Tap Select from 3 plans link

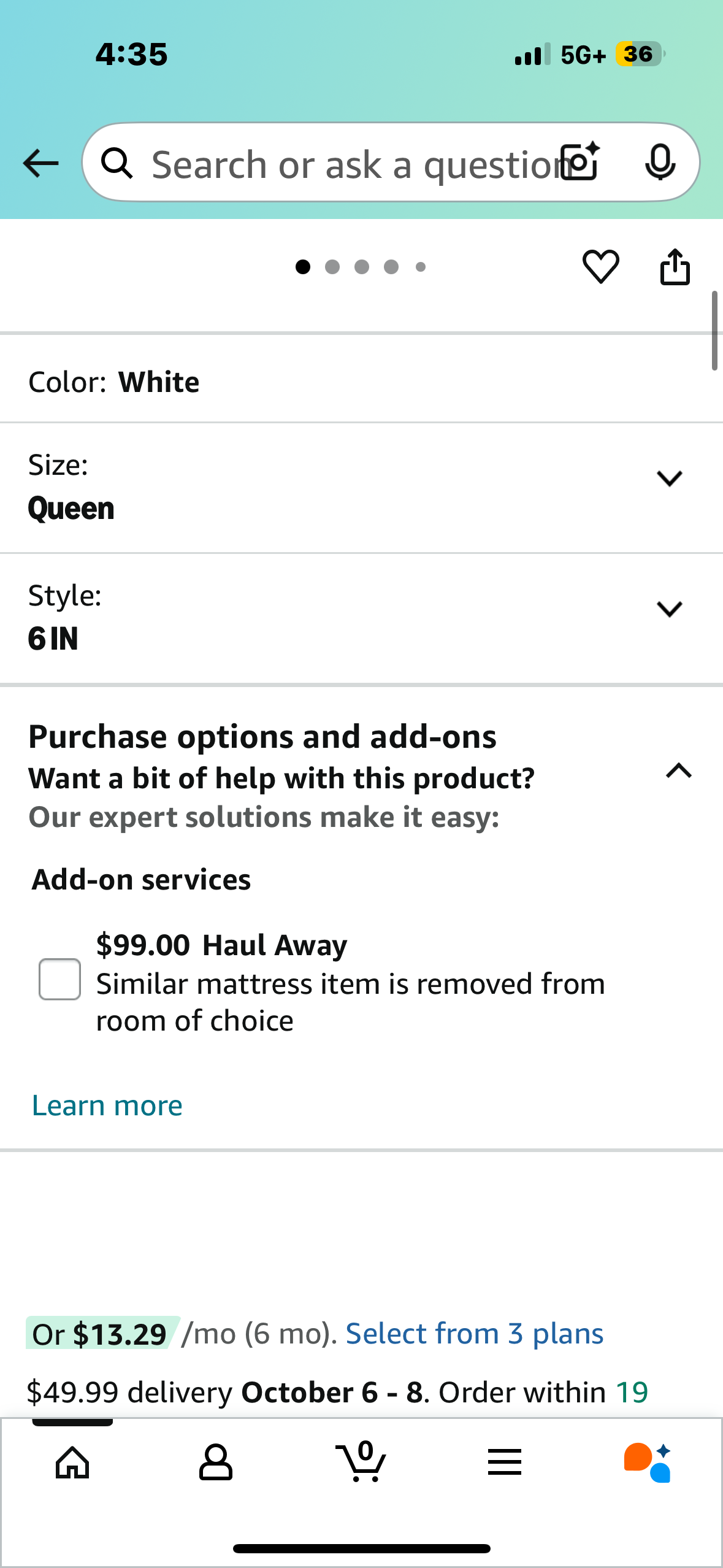tap(475, 1334)
